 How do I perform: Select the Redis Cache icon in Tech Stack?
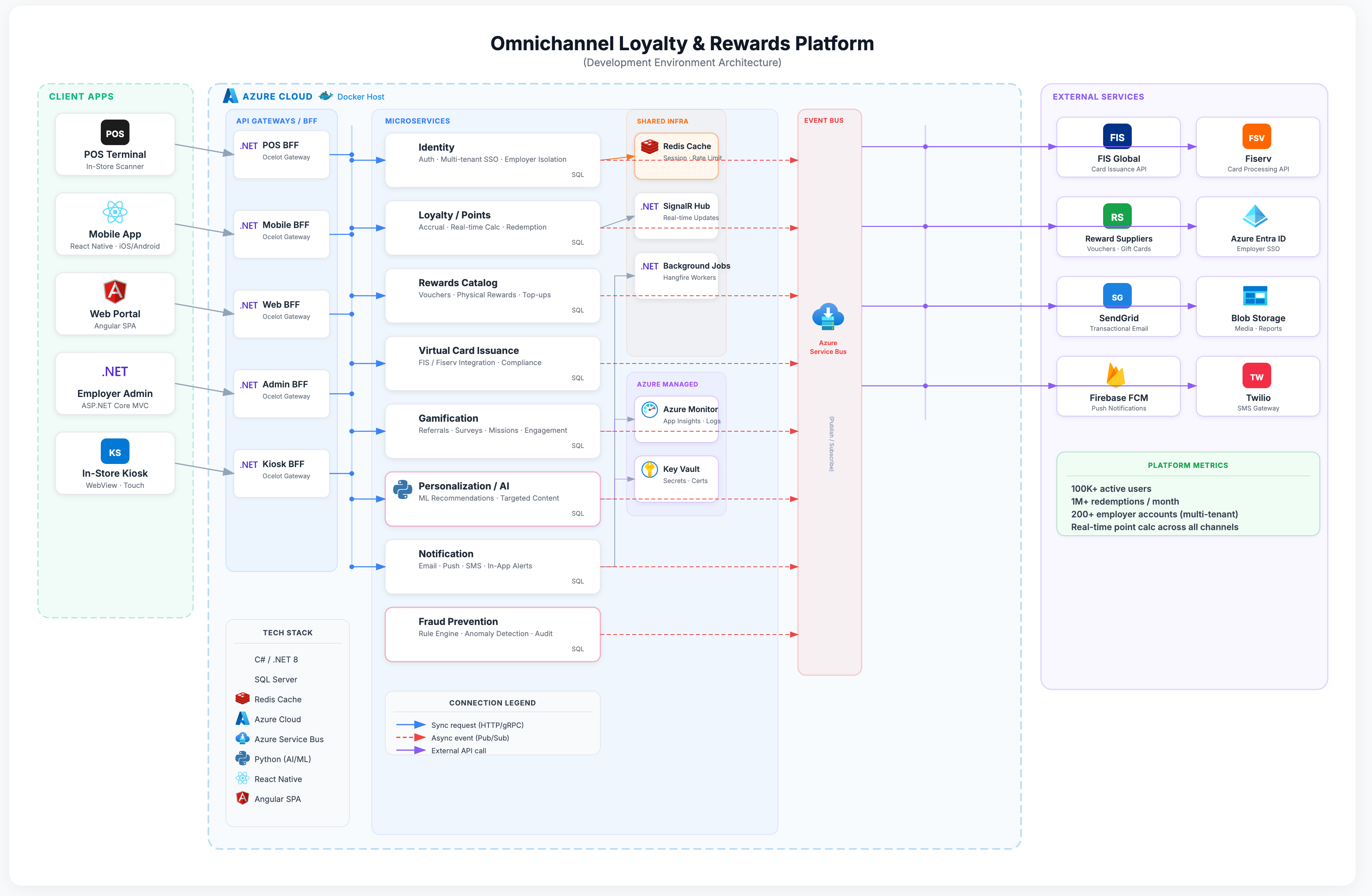(x=243, y=699)
